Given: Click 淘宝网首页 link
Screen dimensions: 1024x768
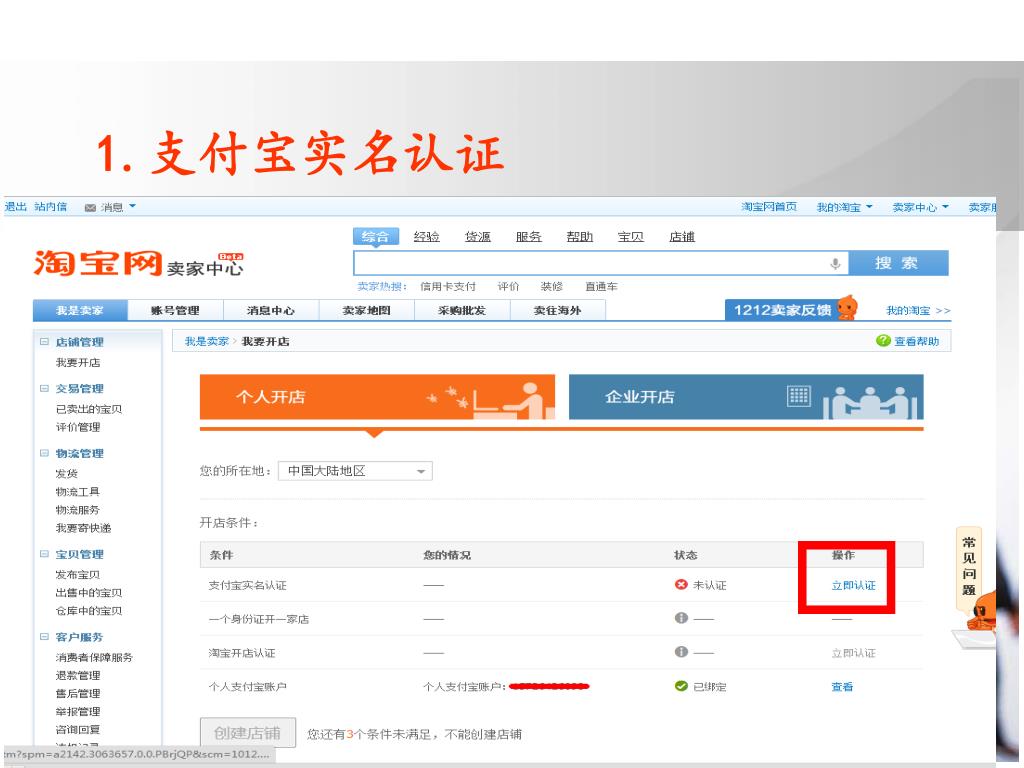Looking at the screenshot, I should 769,206.
